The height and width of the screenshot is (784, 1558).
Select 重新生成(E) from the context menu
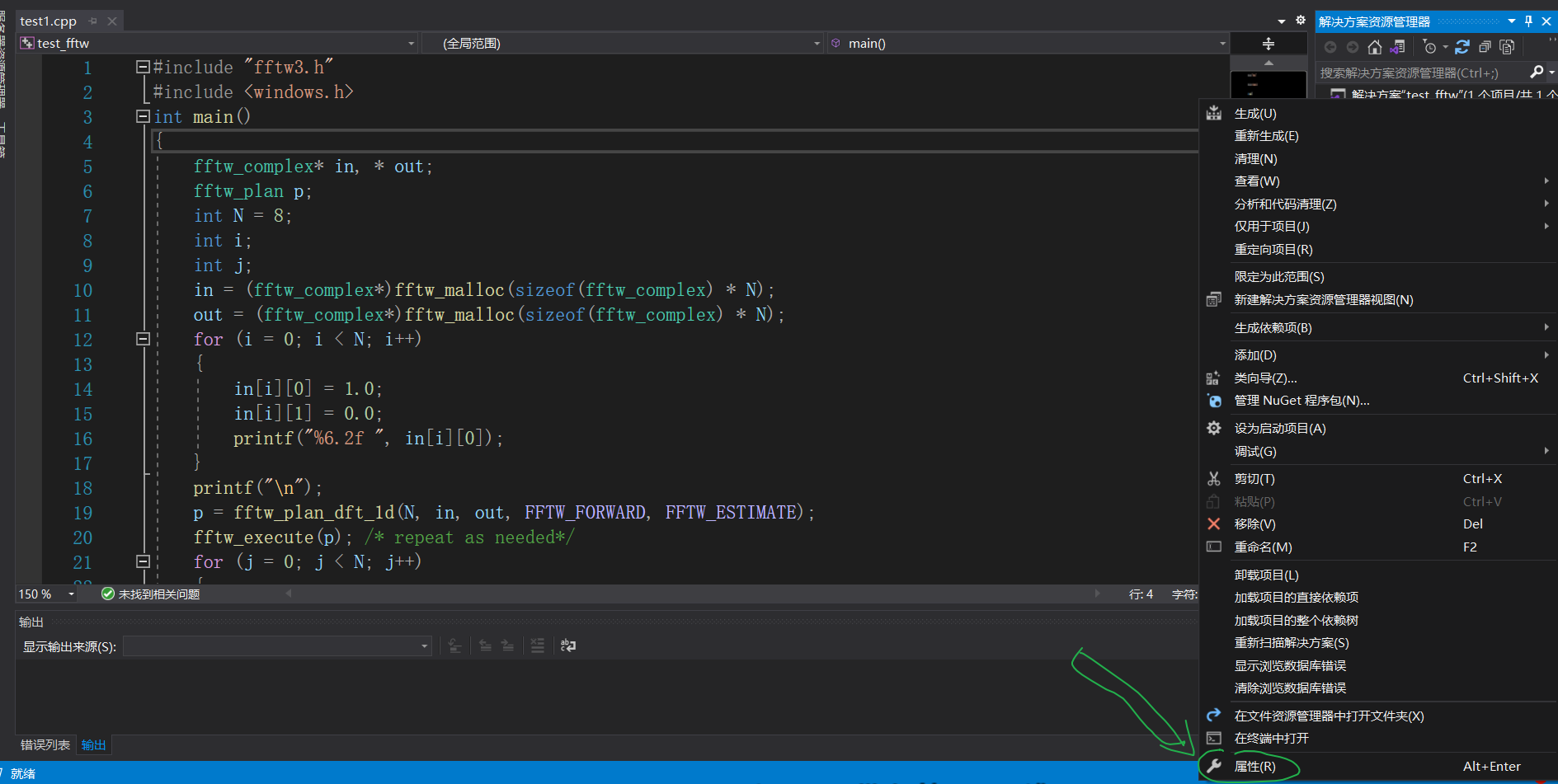click(x=1267, y=136)
